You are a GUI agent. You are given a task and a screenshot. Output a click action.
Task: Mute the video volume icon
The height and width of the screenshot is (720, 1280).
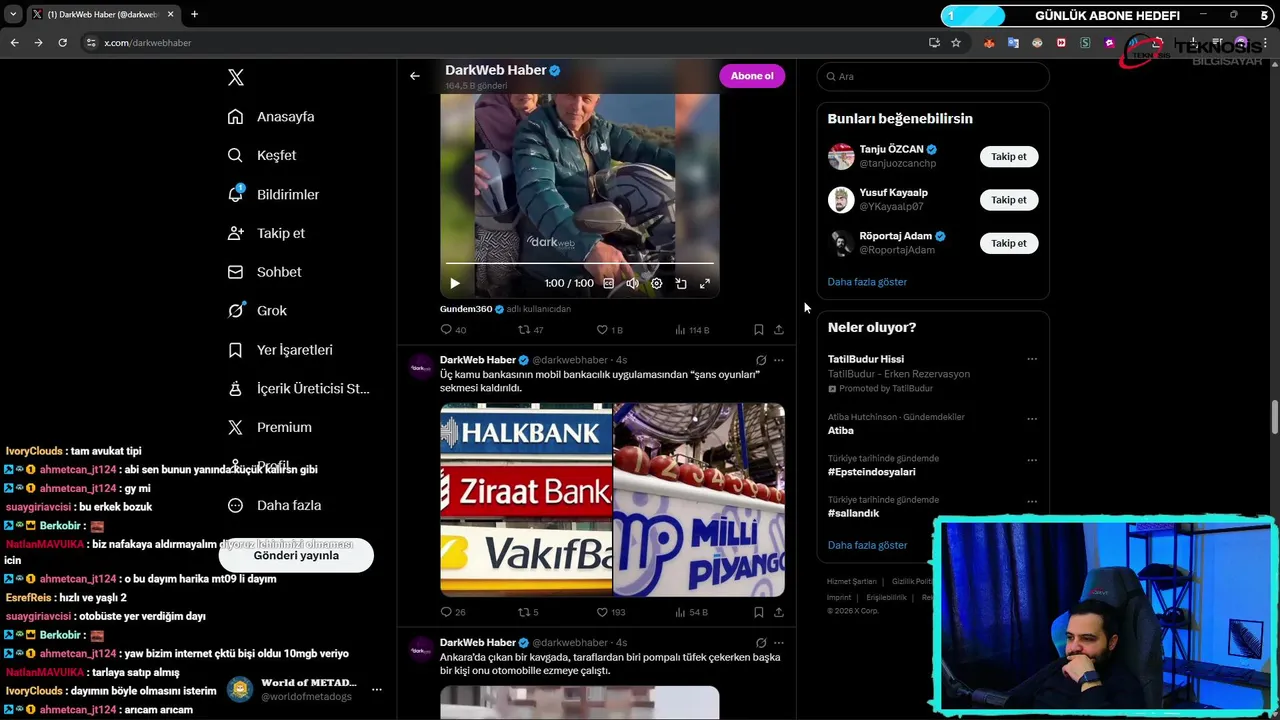coord(632,284)
